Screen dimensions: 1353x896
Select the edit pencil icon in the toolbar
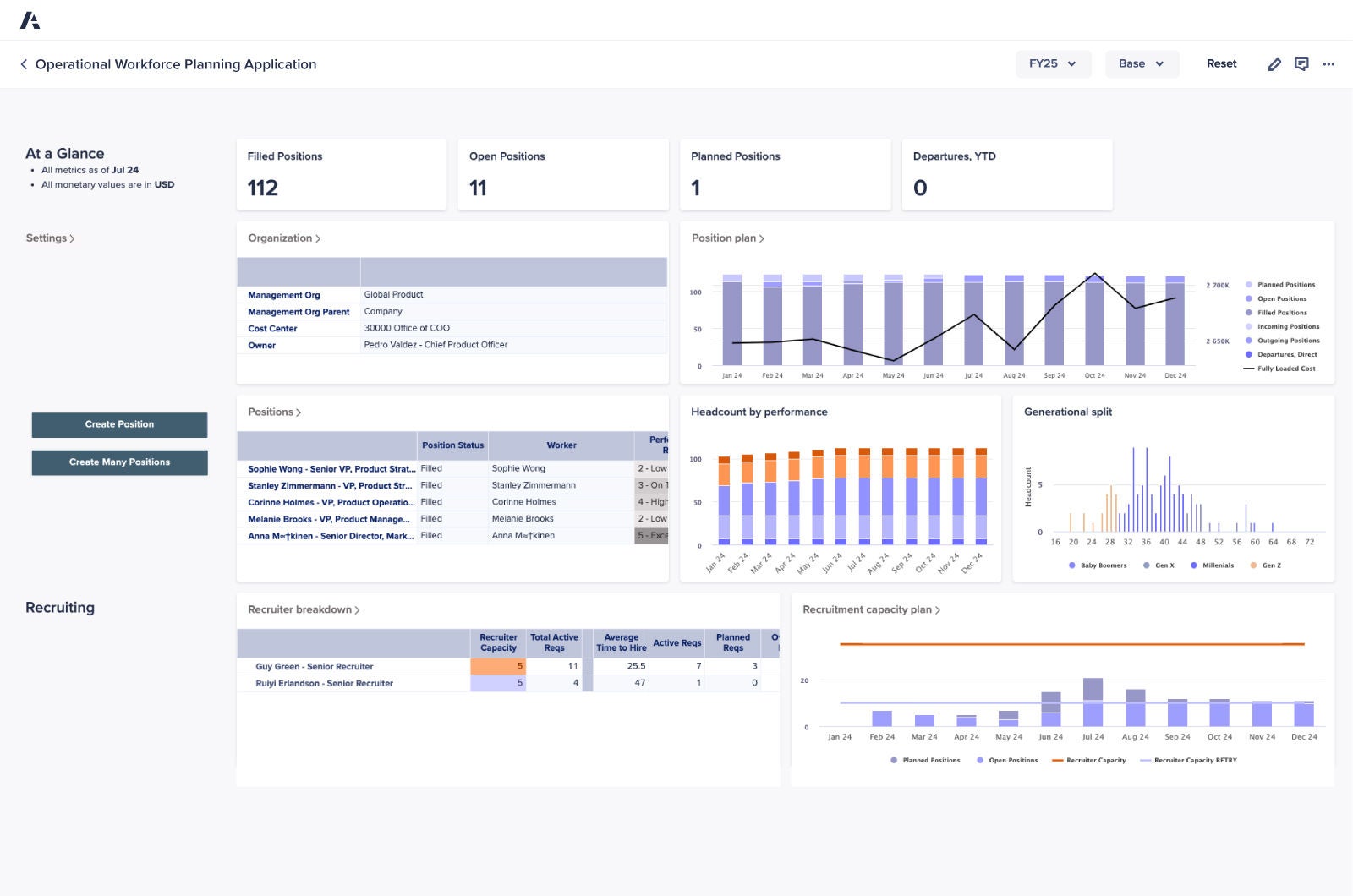coord(1275,63)
